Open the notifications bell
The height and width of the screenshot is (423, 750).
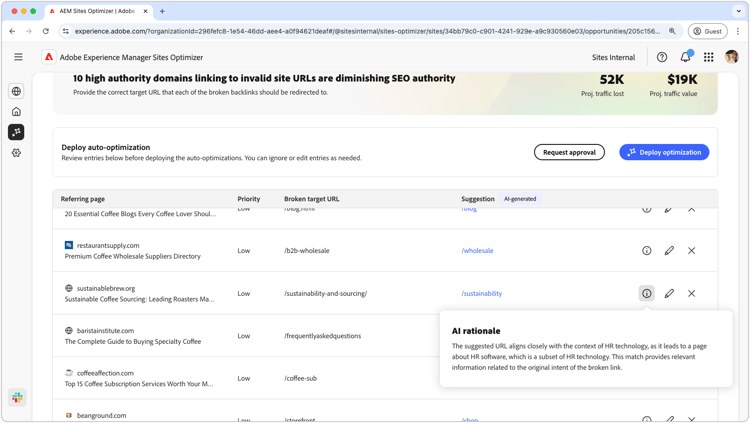point(685,57)
